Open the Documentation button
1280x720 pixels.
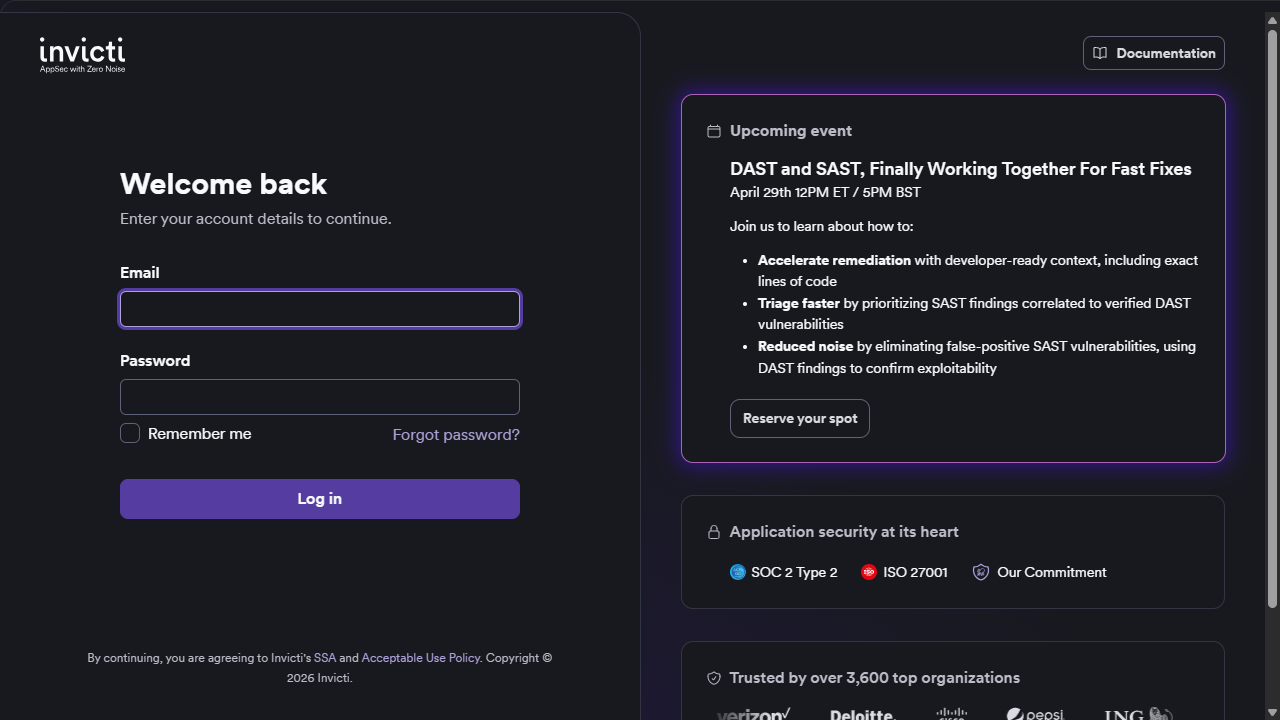(1154, 53)
